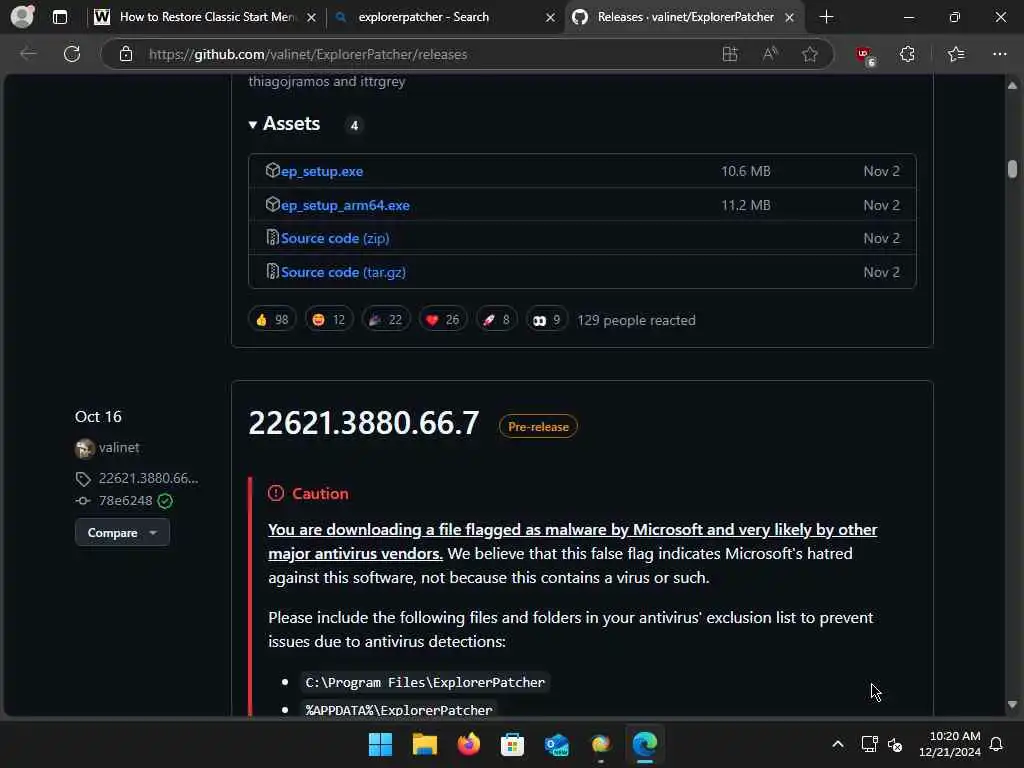This screenshot has width=1024, height=768.
Task: Open Microsoft Store from the taskbar
Action: (512, 744)
